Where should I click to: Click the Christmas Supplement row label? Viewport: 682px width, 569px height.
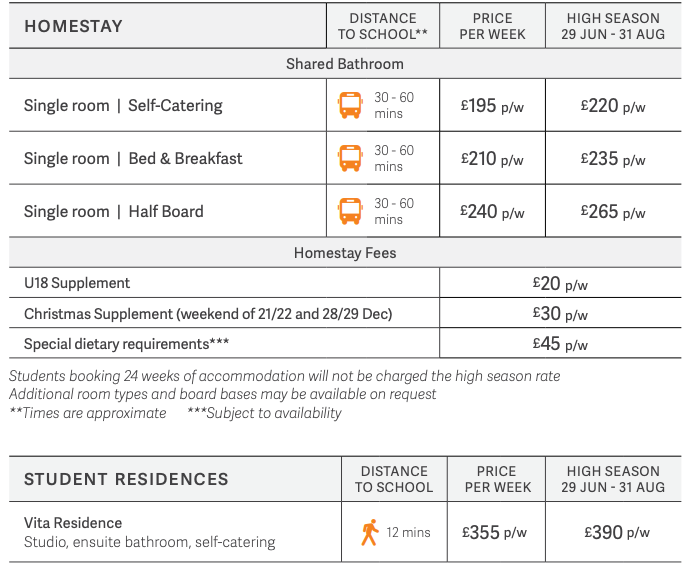208,314
